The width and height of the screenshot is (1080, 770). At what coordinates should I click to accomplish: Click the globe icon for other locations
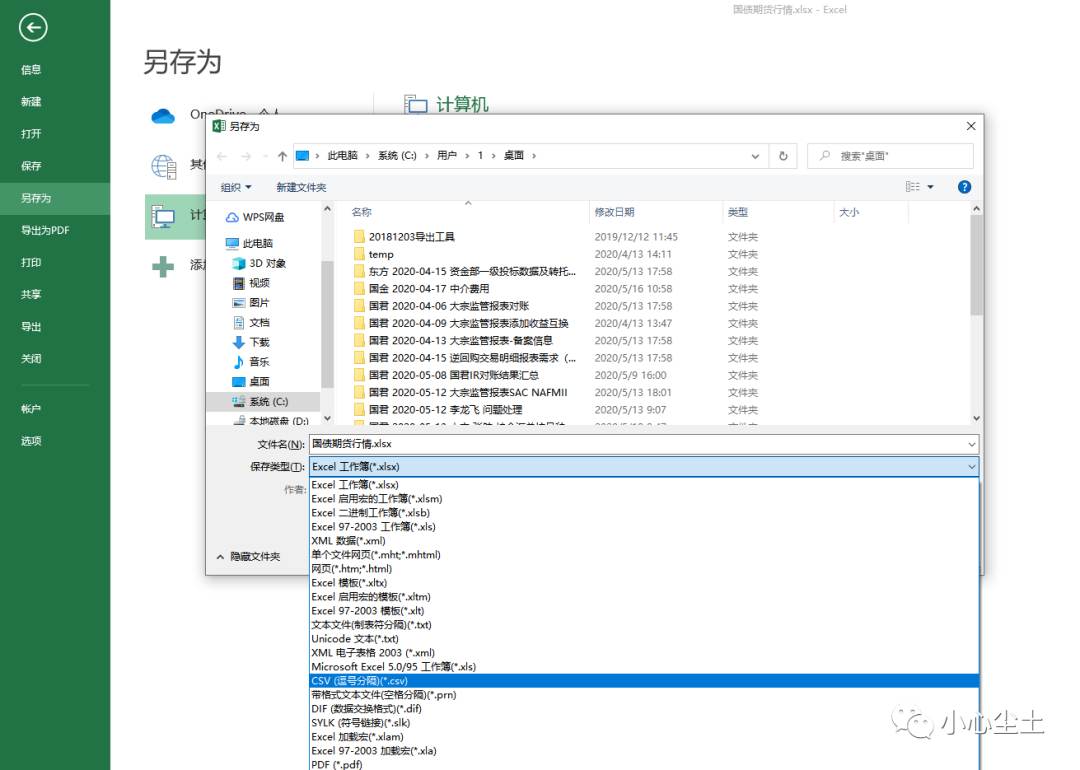click(x=163, y=166)
